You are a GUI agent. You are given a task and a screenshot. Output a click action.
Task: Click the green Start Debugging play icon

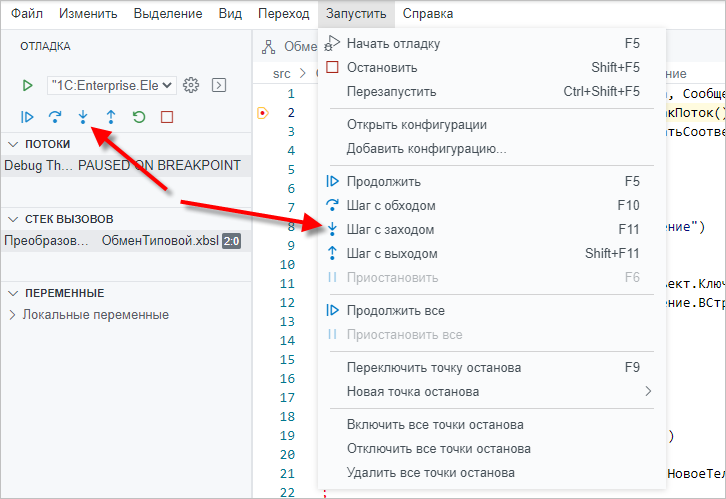tap(28, 86)
